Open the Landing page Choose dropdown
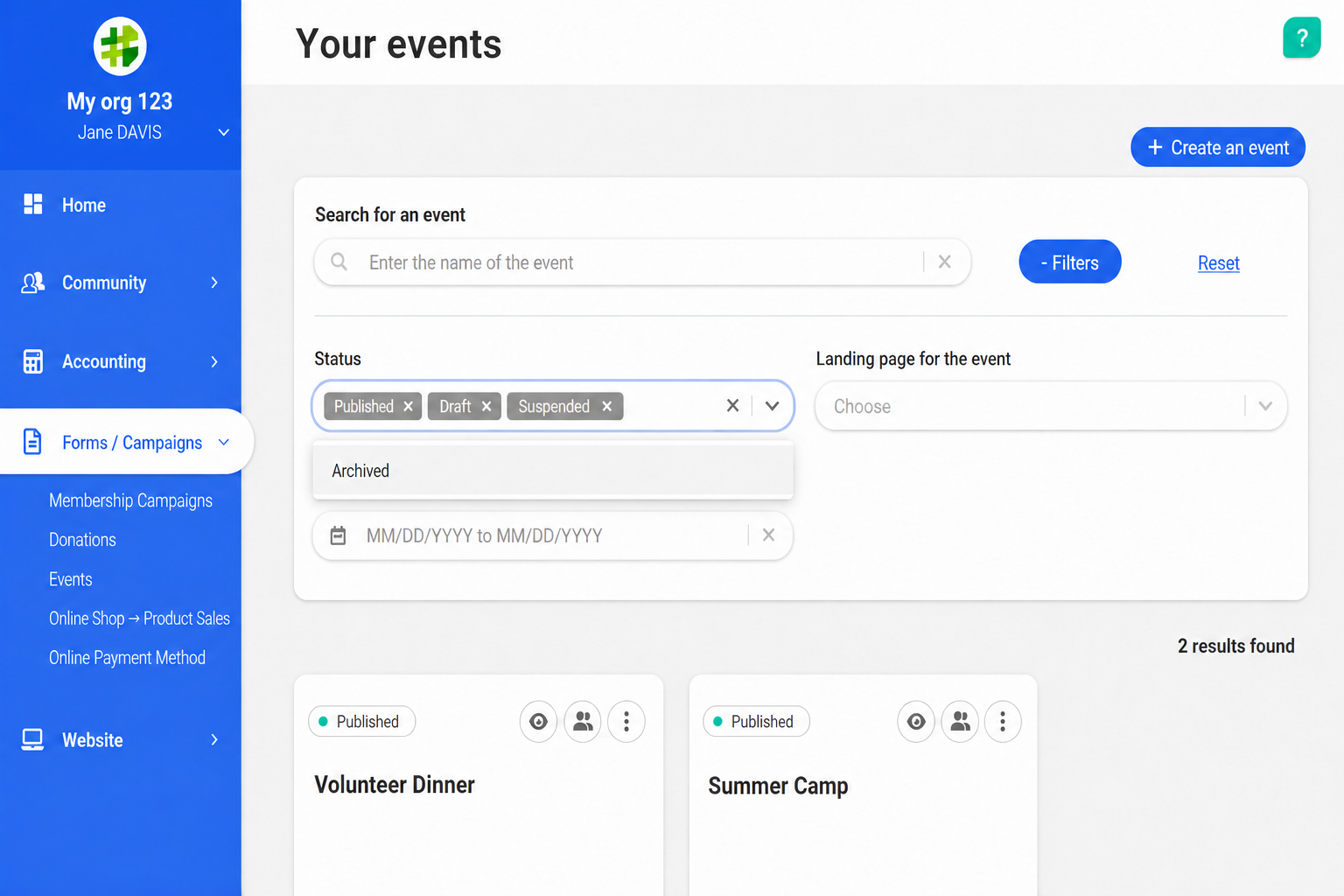The image size is (1344, 896). [x=1051, y=406]
